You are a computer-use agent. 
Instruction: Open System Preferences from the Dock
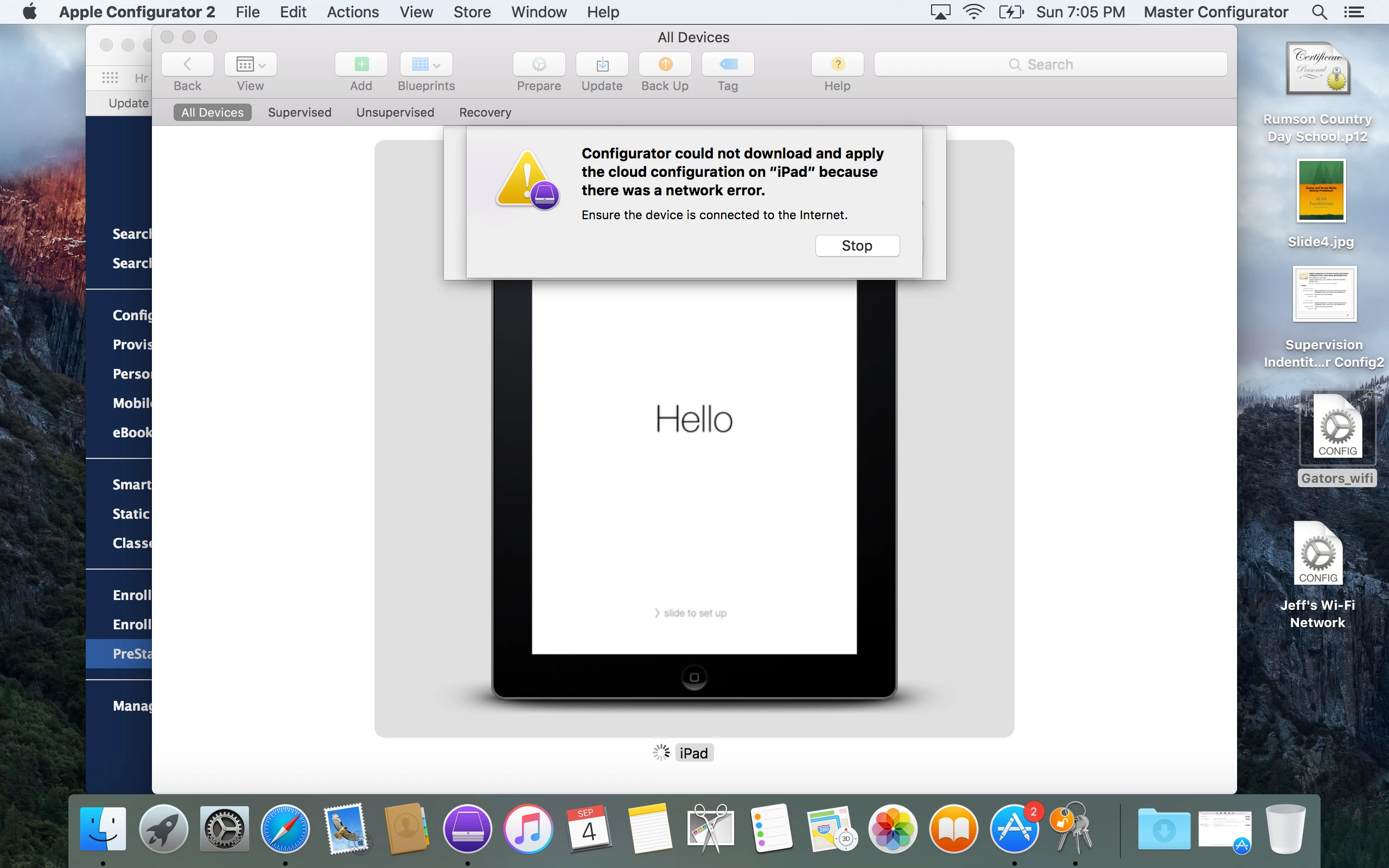(x=225, y=828)
